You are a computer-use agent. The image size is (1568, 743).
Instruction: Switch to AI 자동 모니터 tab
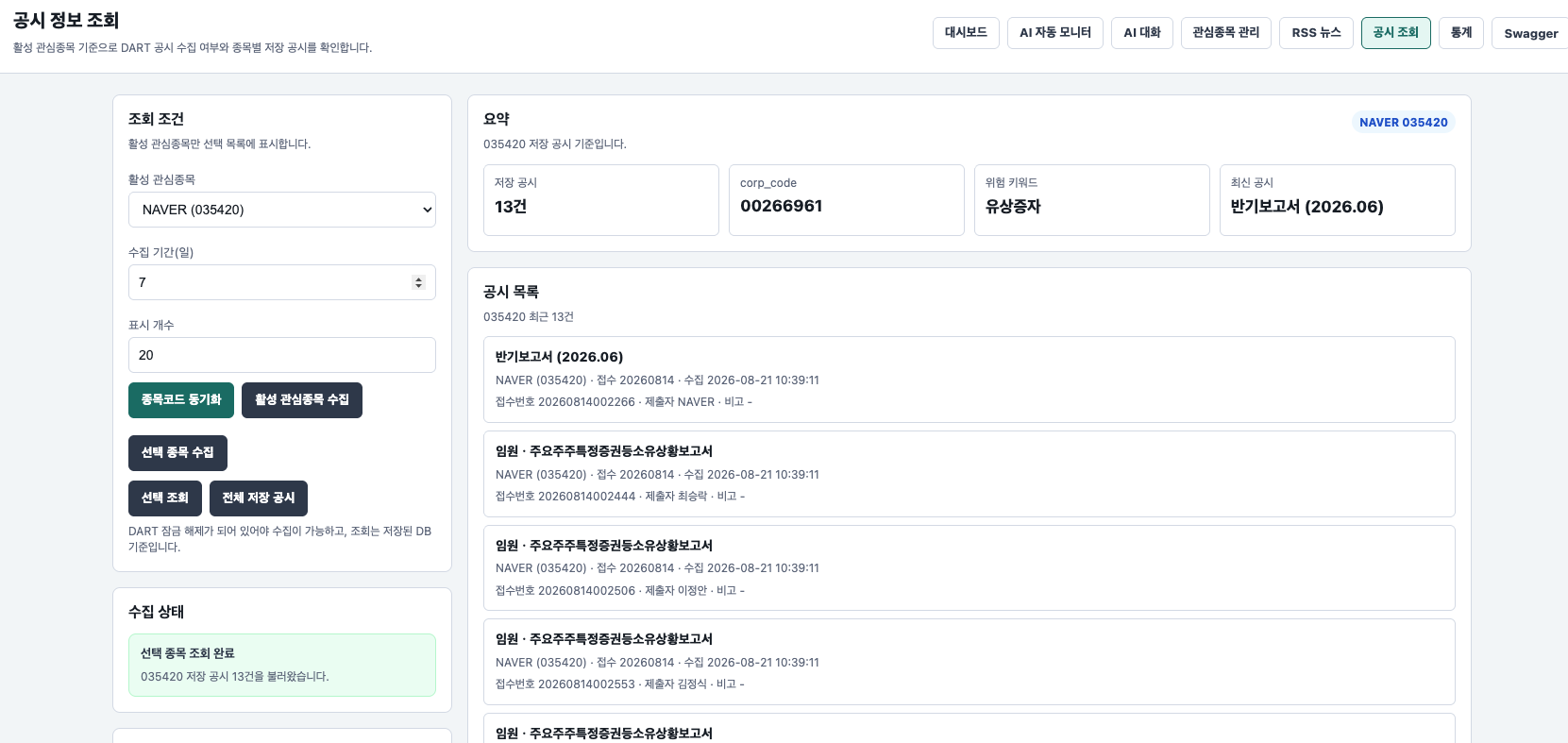click(1055, 33)
